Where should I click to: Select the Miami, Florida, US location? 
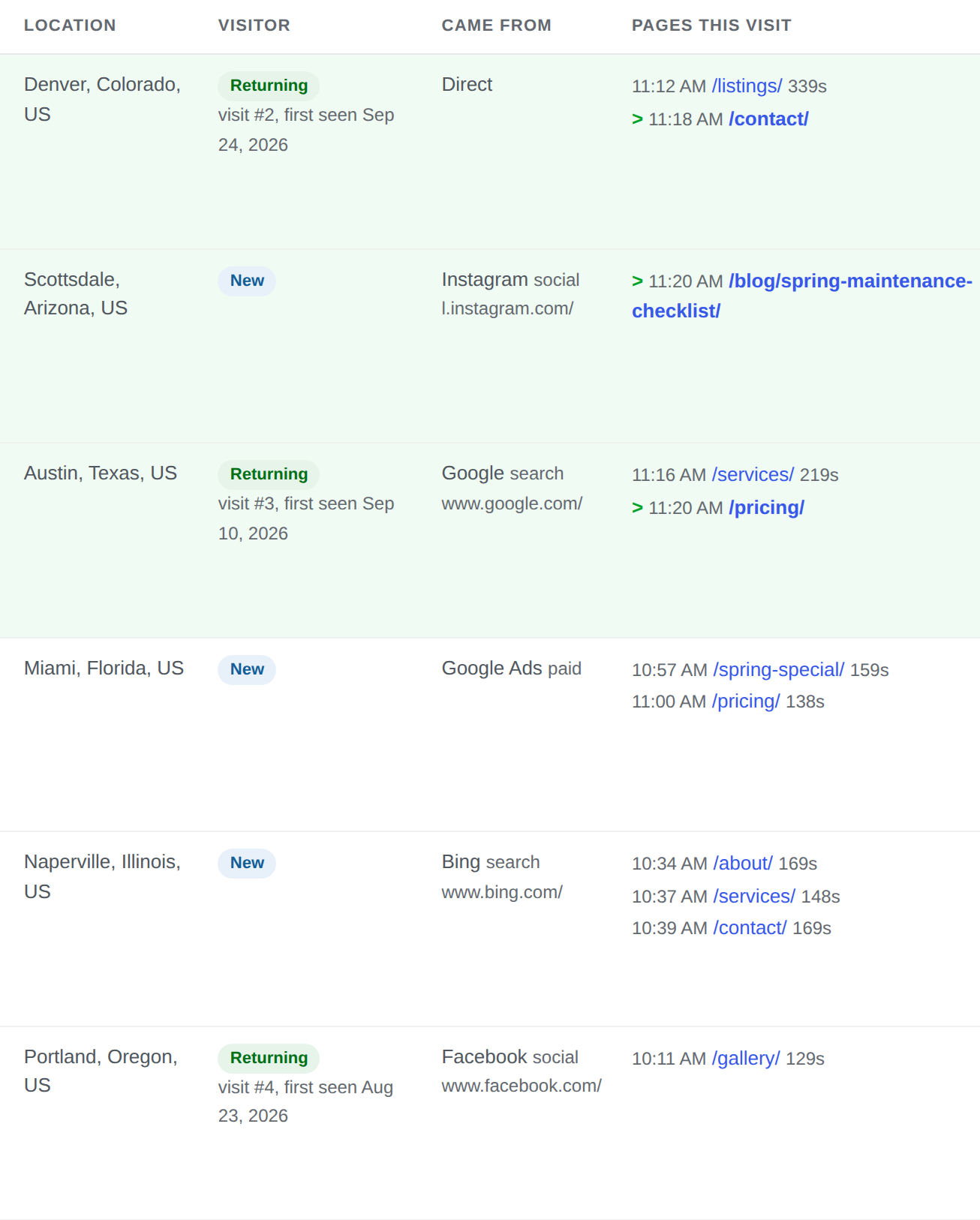104,669
